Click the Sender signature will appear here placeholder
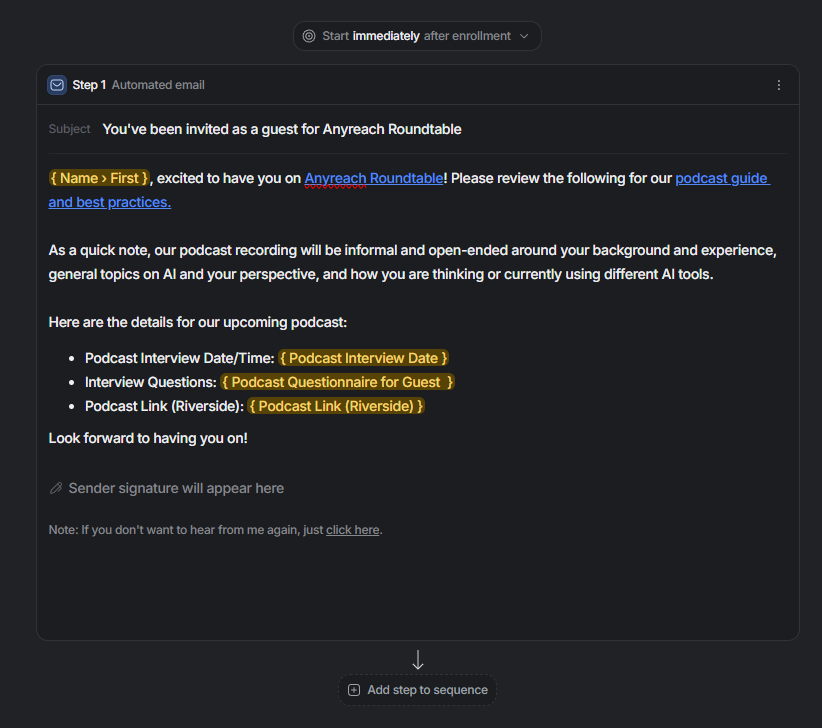 click(x=176, y=488)
